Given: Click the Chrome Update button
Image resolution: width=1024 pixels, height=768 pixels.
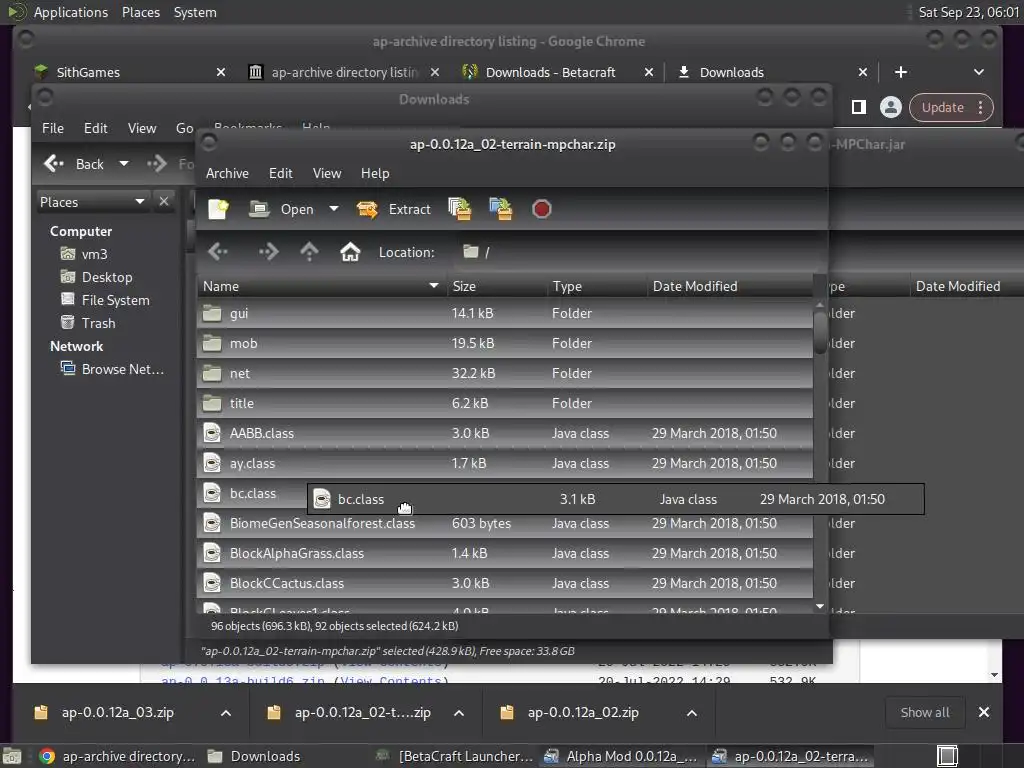Looking at the screenshot, I should 951,108.
